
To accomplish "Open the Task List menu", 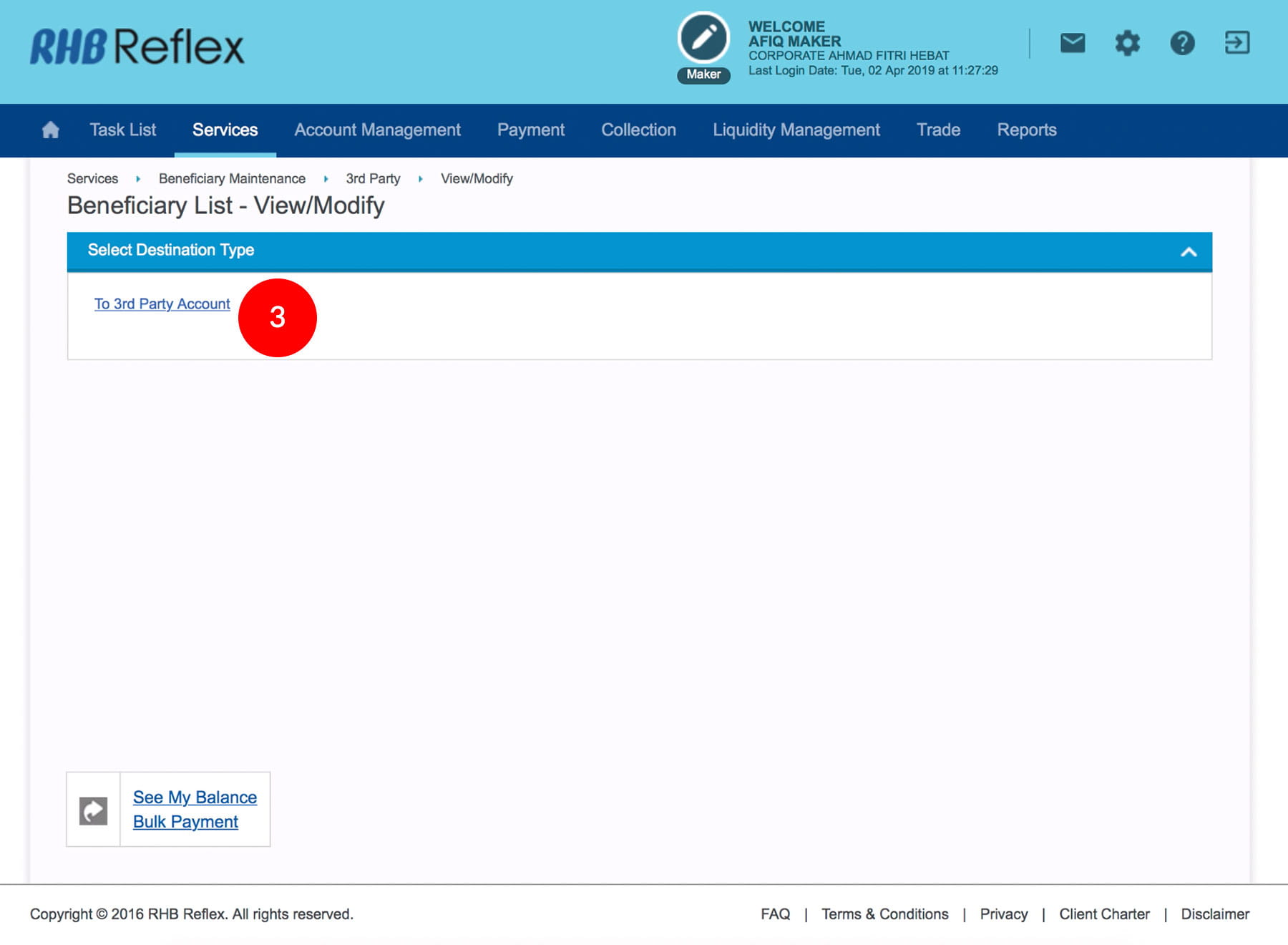I will pos(122,130).
